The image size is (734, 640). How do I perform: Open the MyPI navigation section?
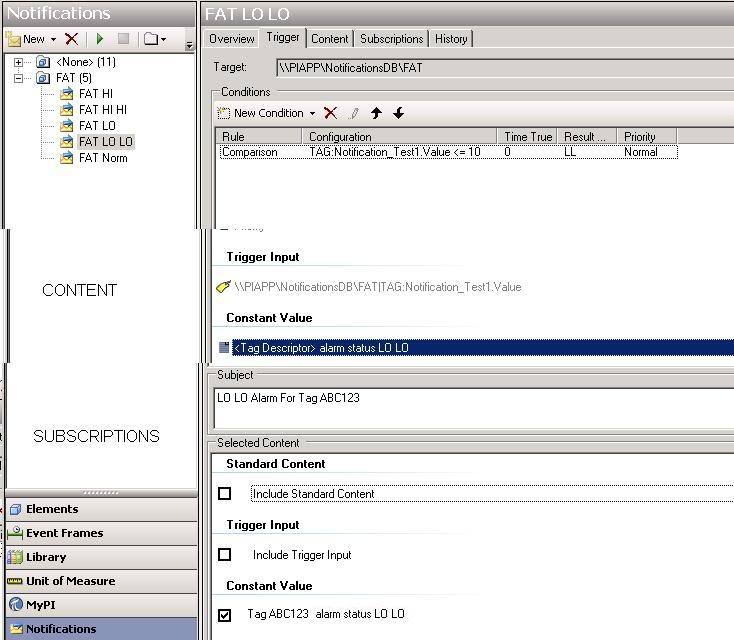point(102,605)
